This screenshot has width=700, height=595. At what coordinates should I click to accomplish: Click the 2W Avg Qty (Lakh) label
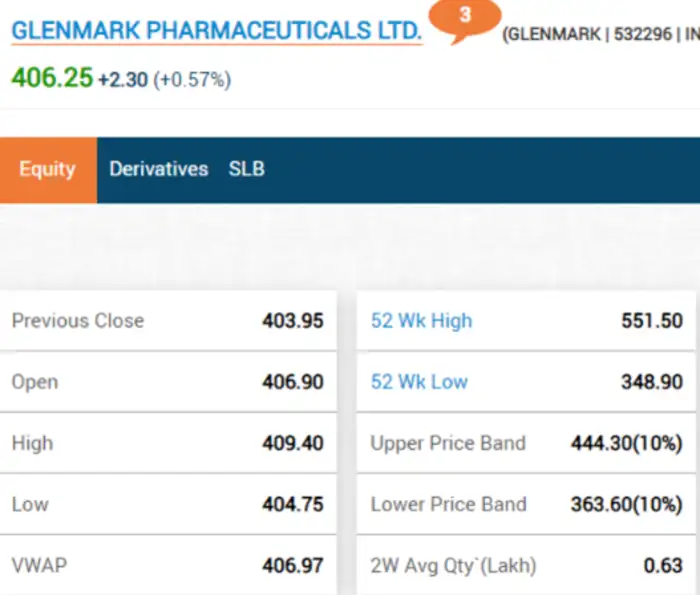tap(453, 565)
